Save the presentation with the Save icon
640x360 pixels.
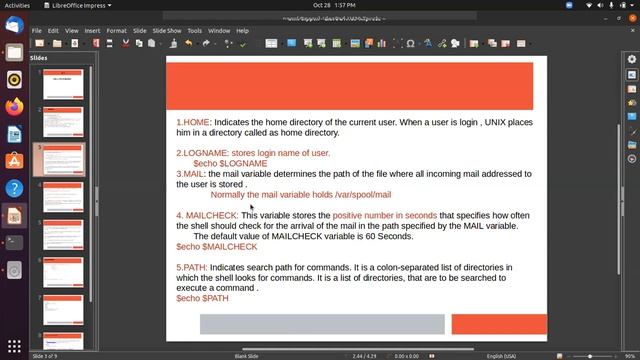(x=74, y=43)
